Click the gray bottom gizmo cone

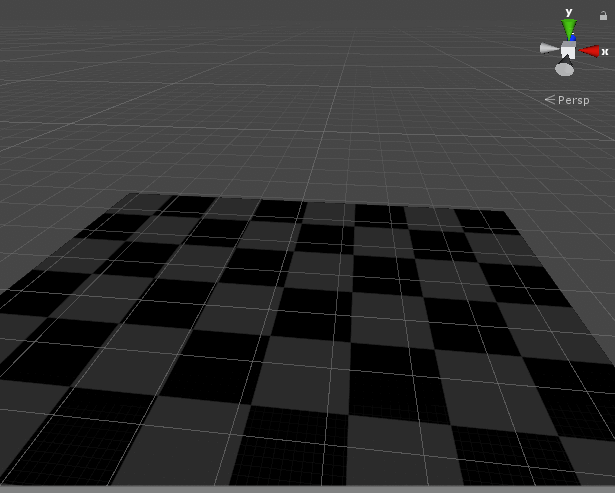pos(564,67)
